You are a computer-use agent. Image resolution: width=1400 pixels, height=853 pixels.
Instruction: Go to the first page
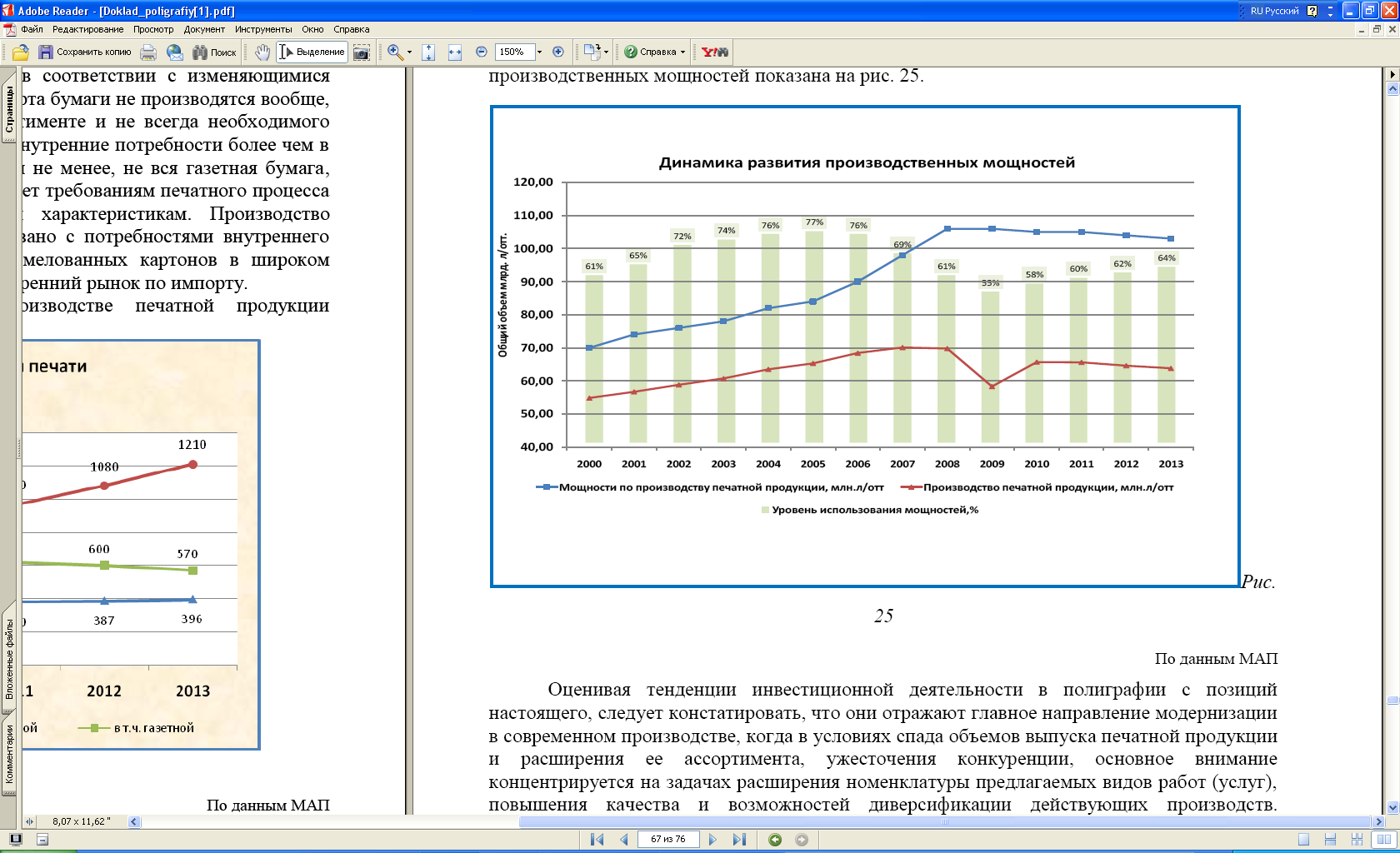point(597,840)
